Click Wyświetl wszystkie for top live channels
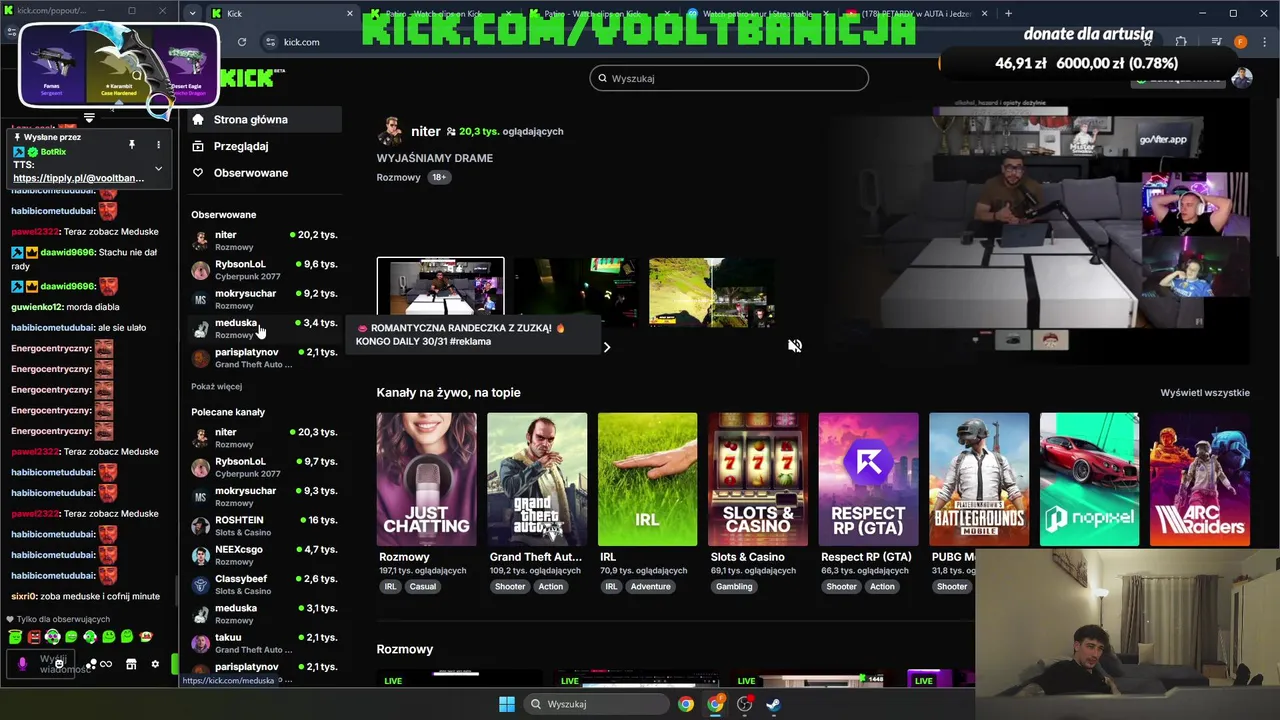The image size is (1280, 720). point(1205,393)
